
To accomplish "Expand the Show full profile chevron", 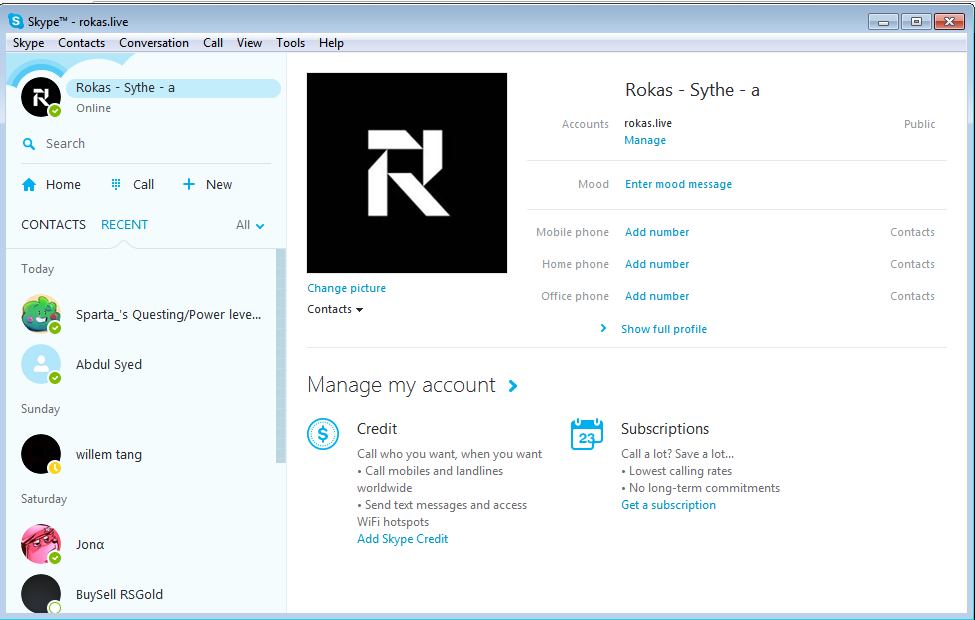I will [603, 328].
